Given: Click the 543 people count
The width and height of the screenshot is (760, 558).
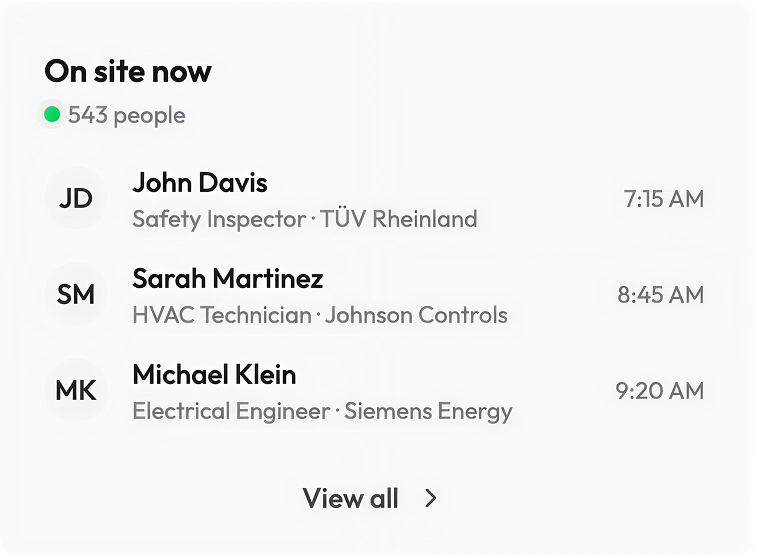Looking at the screenshot, I should pos(127,115).
